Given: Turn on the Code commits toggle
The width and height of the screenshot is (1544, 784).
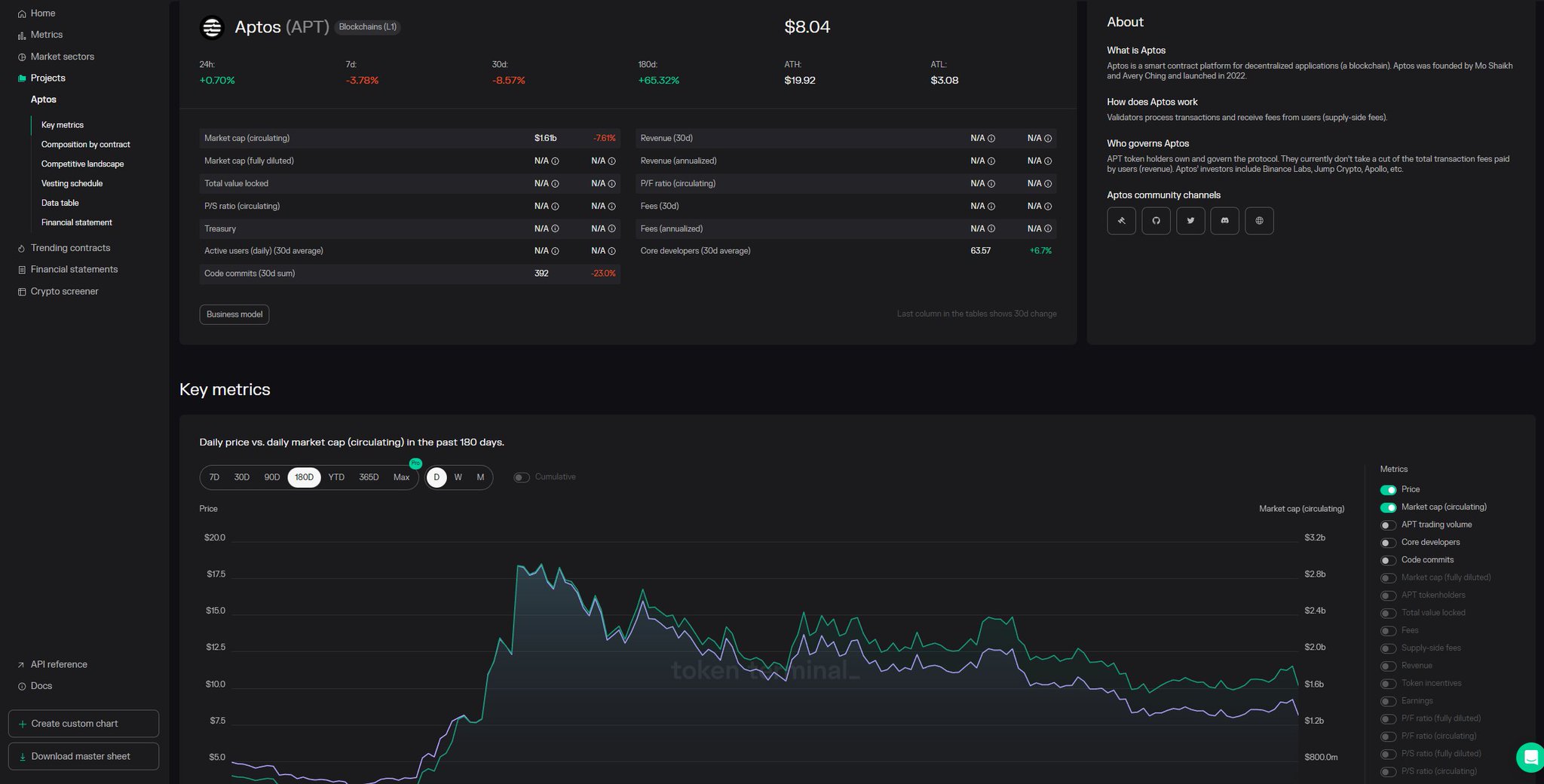Looking at the screenshot, I should (1388, 560).
